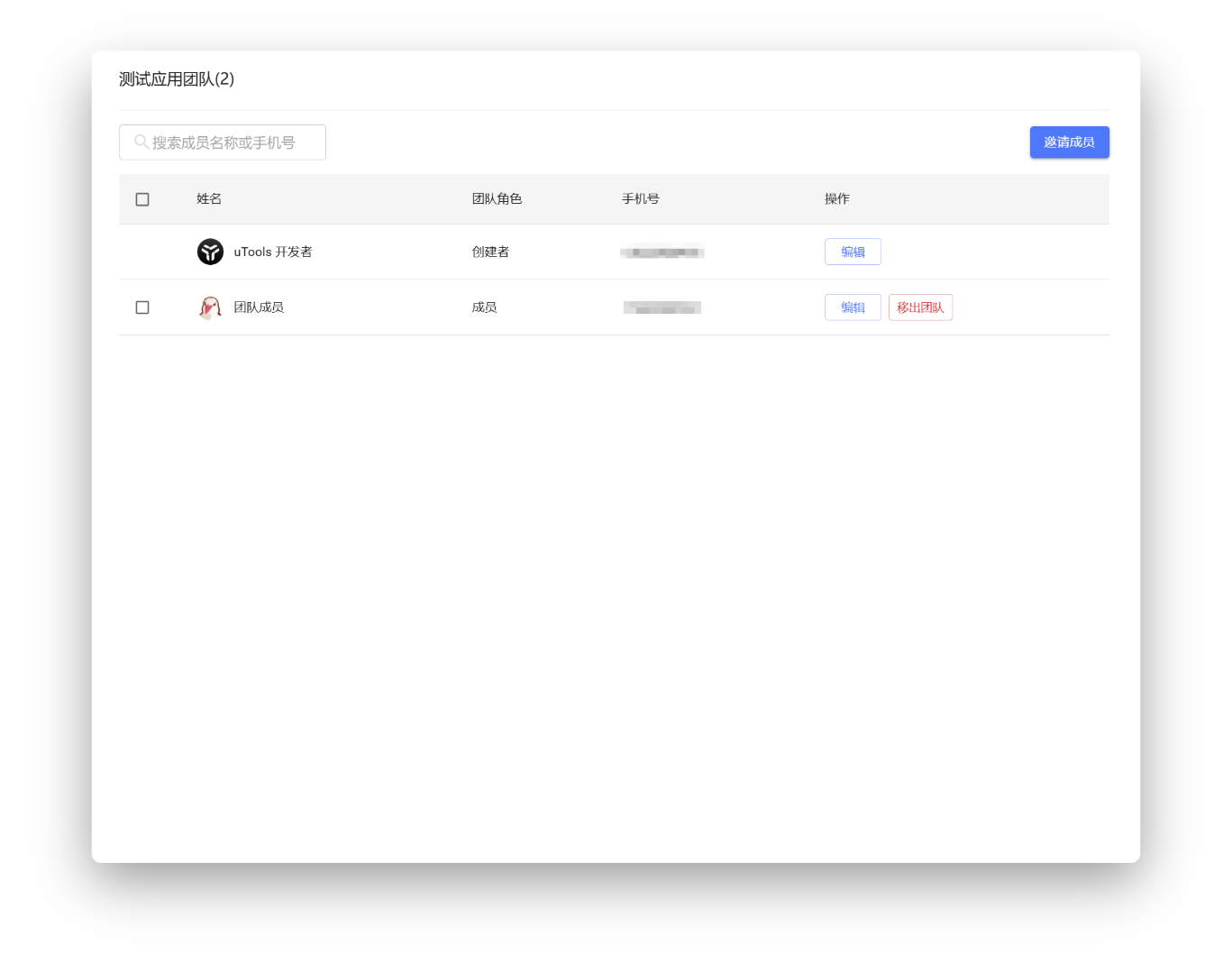Viewport: 1232px width, 963px height.
Task: Click the 姓名 column header
Action: pyautogui.click(x=209, y=199)
